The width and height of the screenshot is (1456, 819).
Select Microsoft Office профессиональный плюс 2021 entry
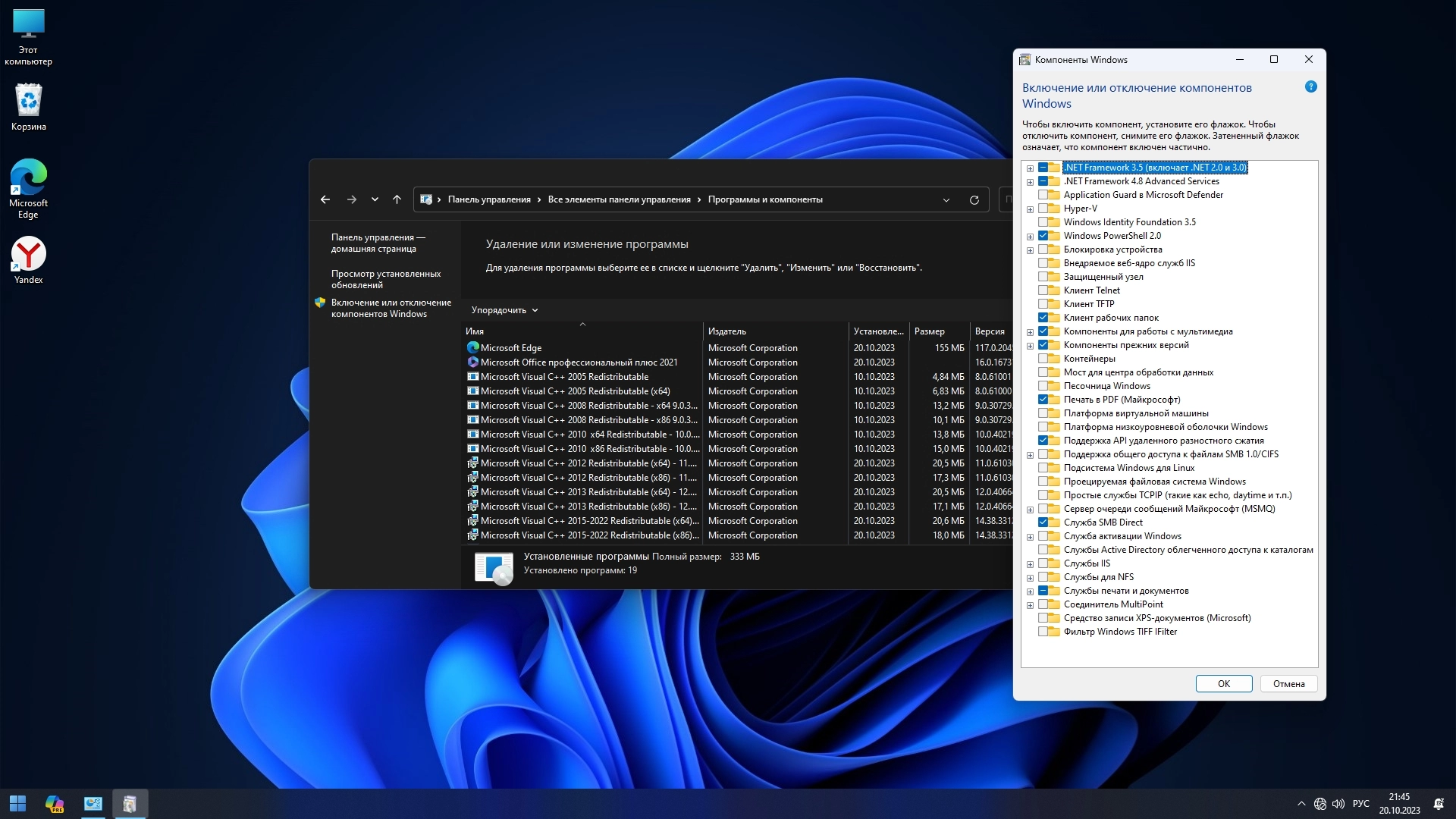(x=579, y=362)
